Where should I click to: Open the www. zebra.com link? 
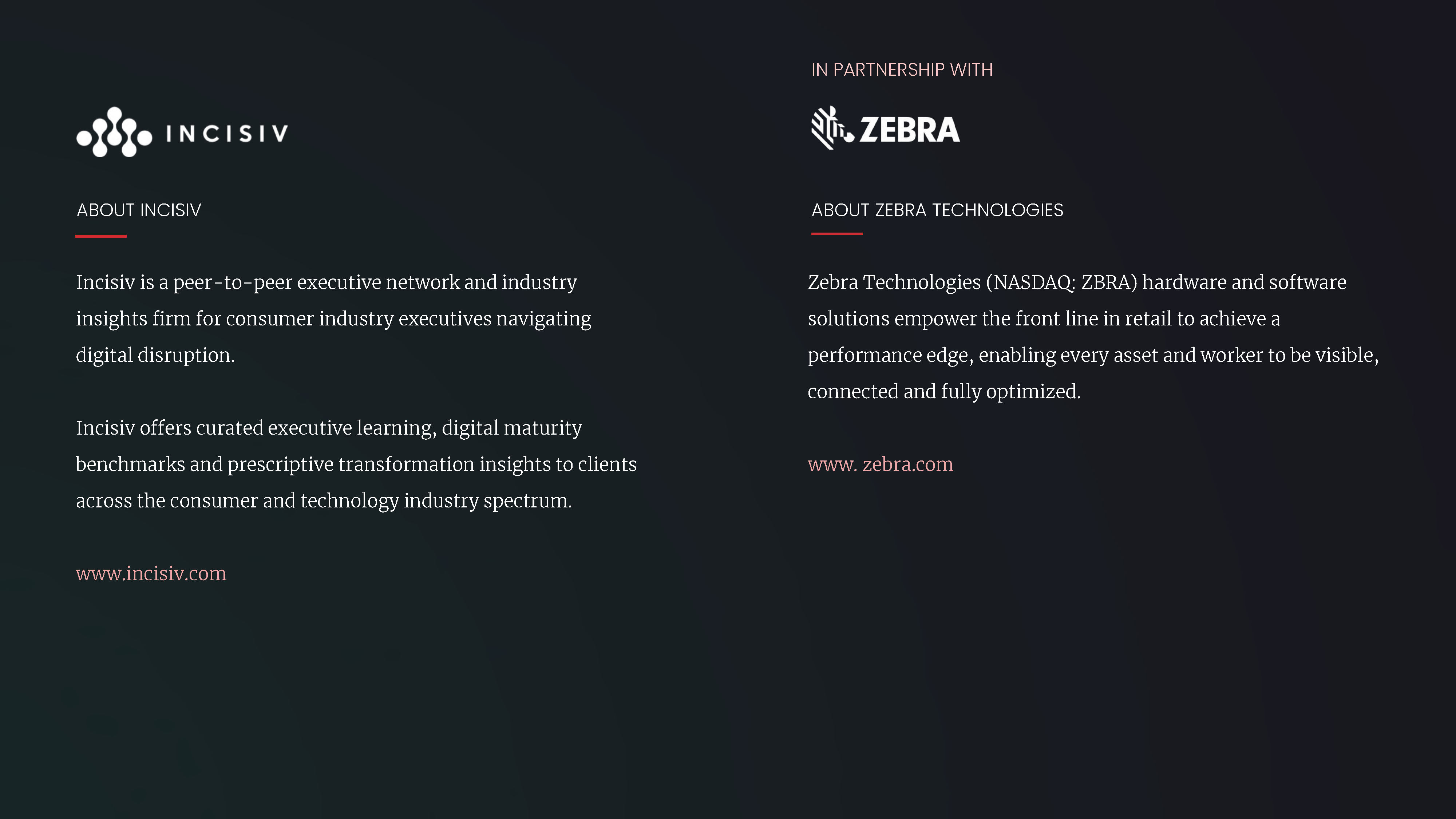pos(880,464)
